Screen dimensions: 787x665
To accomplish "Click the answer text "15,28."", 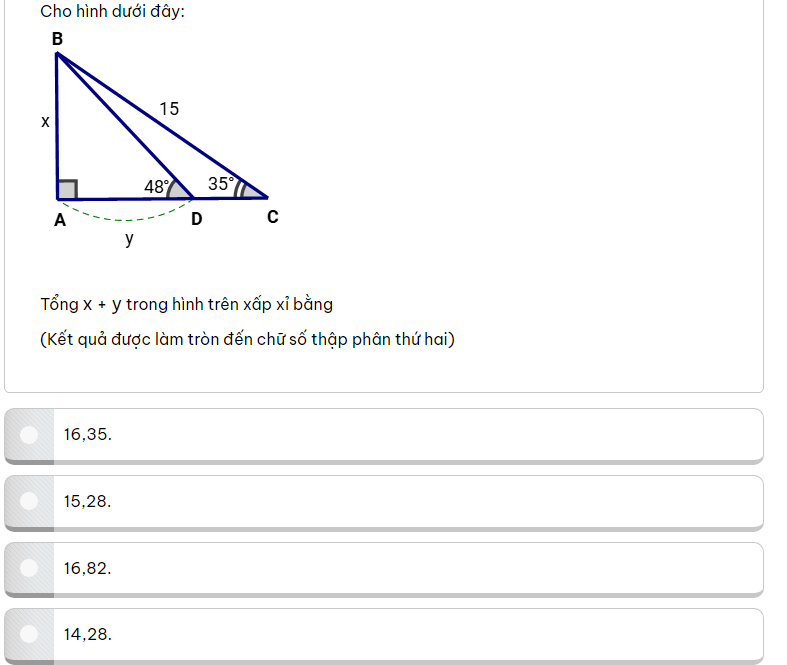I will 88,501.
